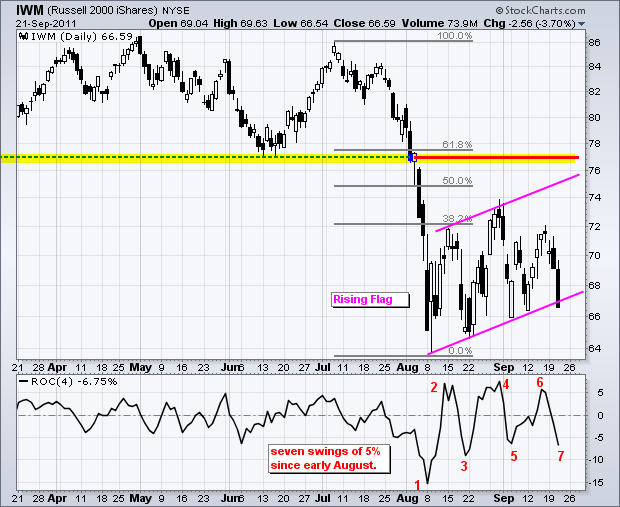
Task: Click the 61.8% Fibonacci retracement label
Action: click(x=457, y=144)
